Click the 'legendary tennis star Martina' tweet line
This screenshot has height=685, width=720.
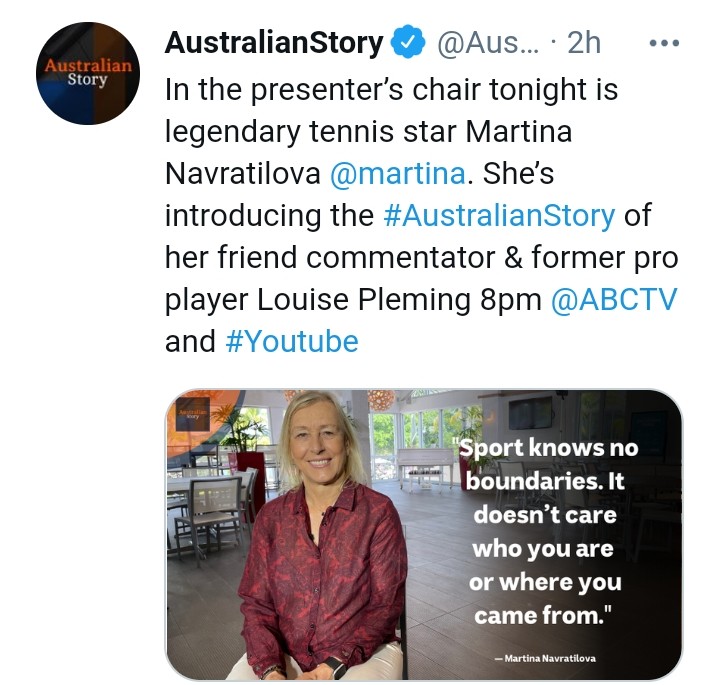(x=368, y=132)
